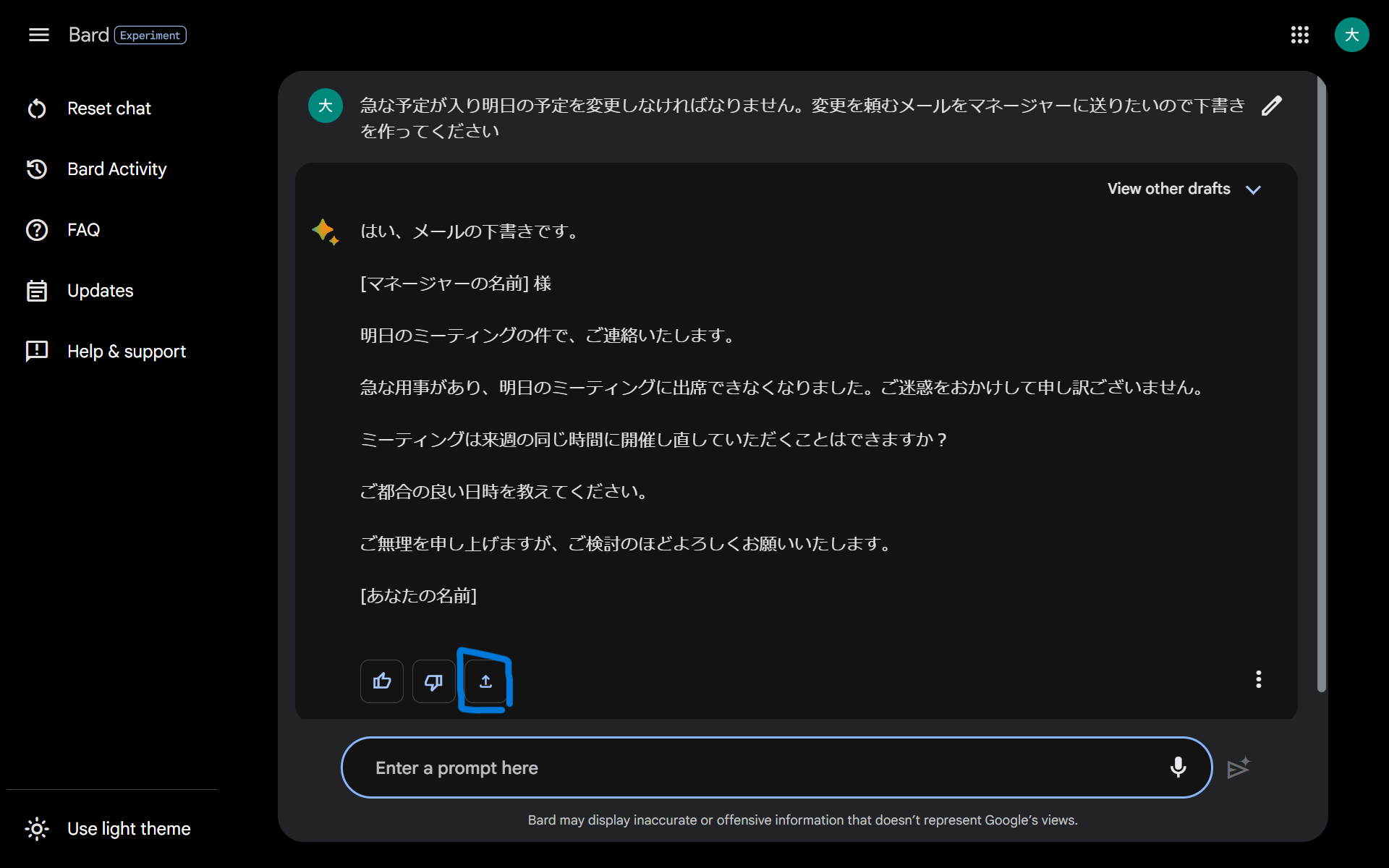This screenshot has height=868, width=1389.
Task: Give a thumbs up to Bard's draft
Action: [381, 681]
